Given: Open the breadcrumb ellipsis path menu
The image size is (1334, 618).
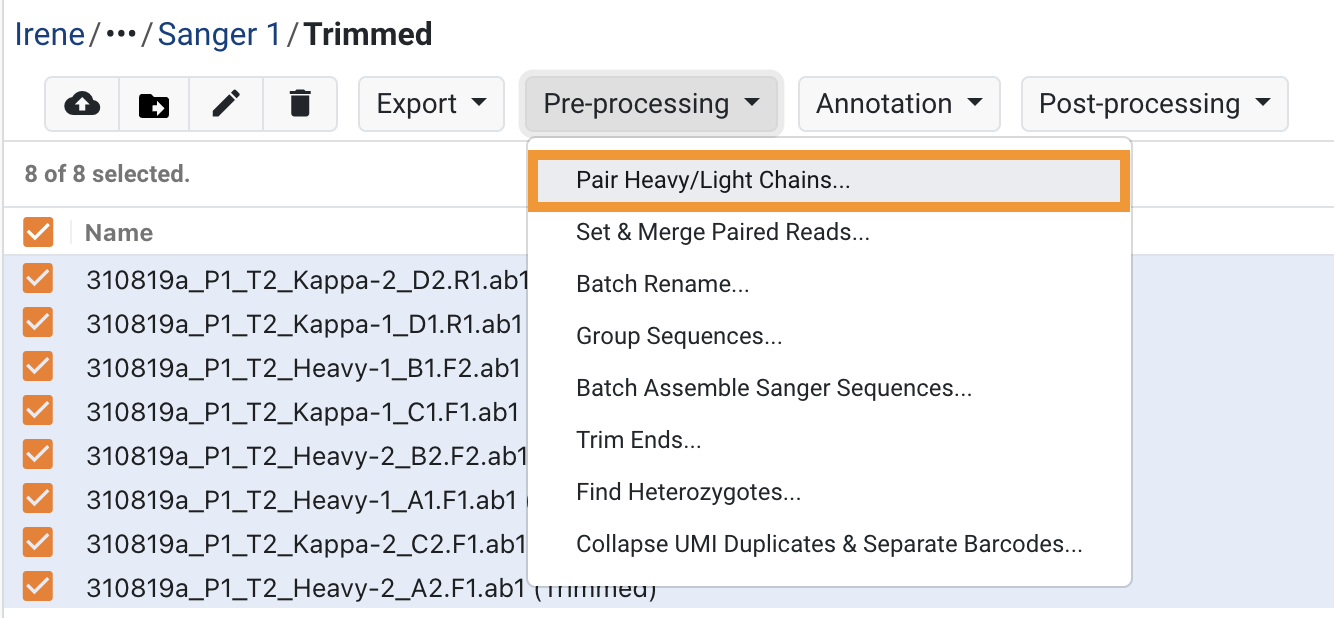Looking at the screenshot, I should 121,35.
